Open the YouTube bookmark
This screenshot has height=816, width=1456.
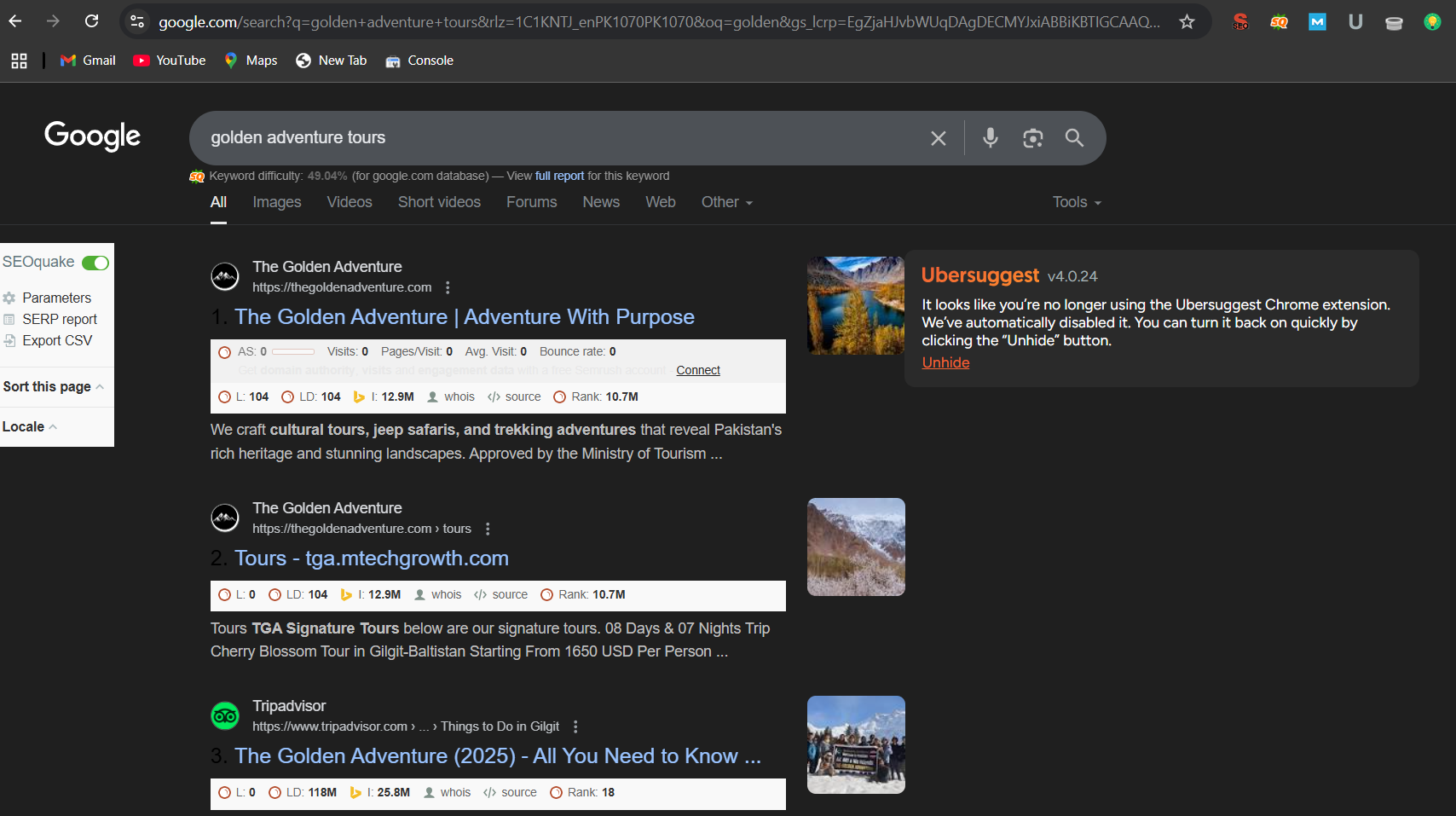(x=170, y=61)
